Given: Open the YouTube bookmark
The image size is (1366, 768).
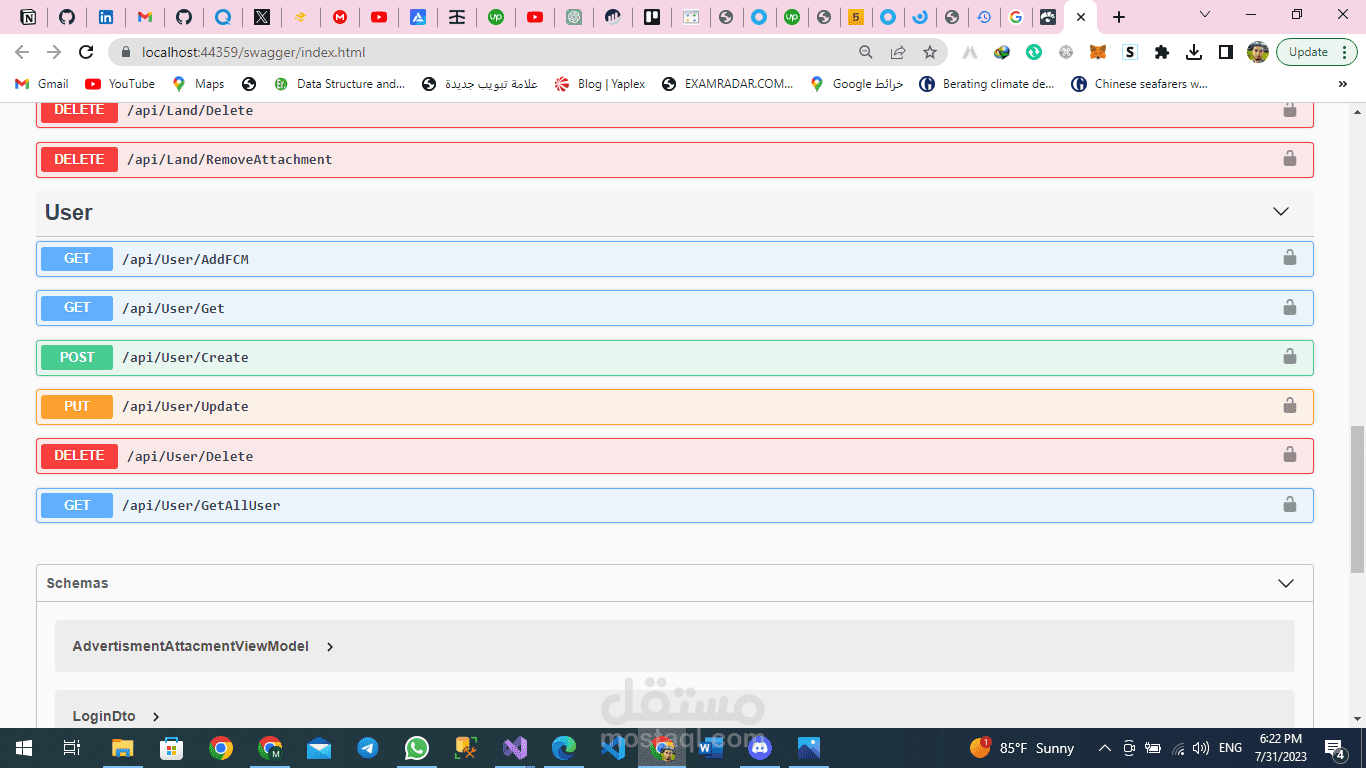Looking at the screenshot, I should tap(120, 84).
